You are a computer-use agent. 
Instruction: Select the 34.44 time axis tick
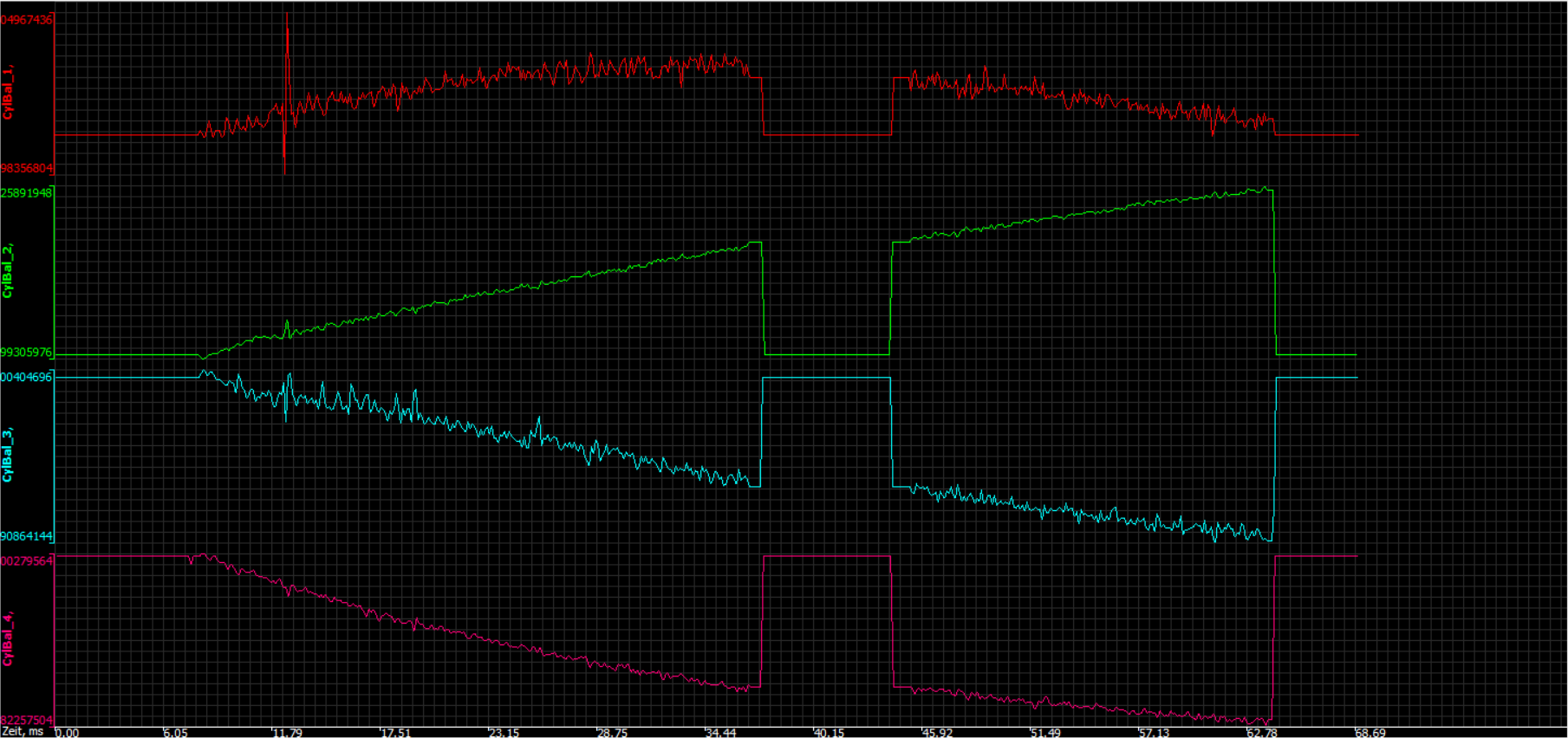(x=720, y=733)
